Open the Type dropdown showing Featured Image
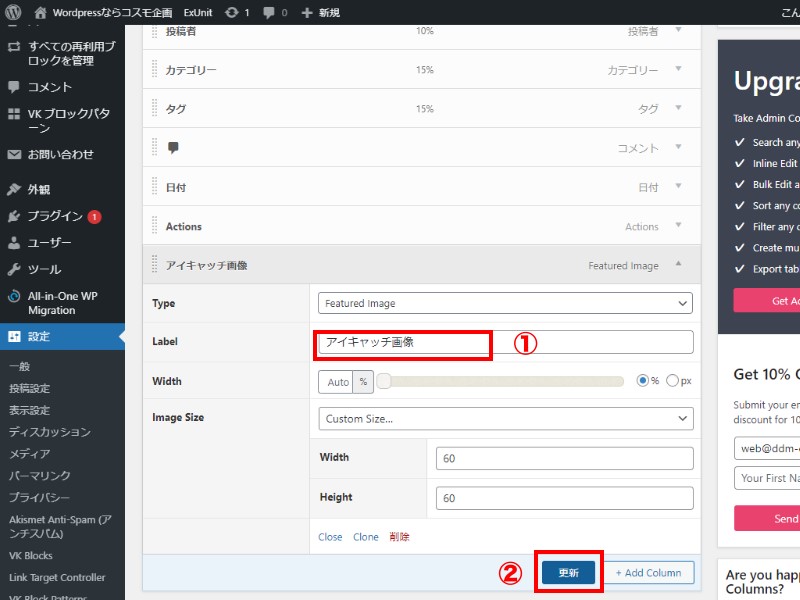The width and height of the screenshot is (800, 600). click(505, 303)
